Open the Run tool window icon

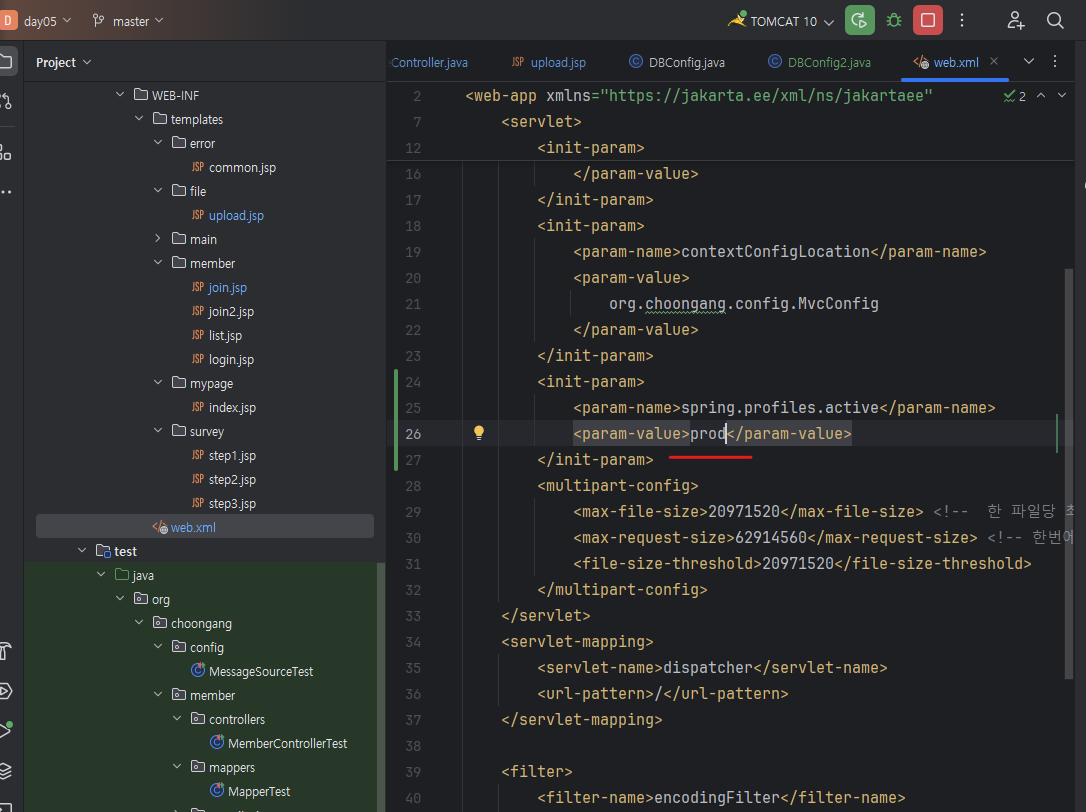[6, 730]
